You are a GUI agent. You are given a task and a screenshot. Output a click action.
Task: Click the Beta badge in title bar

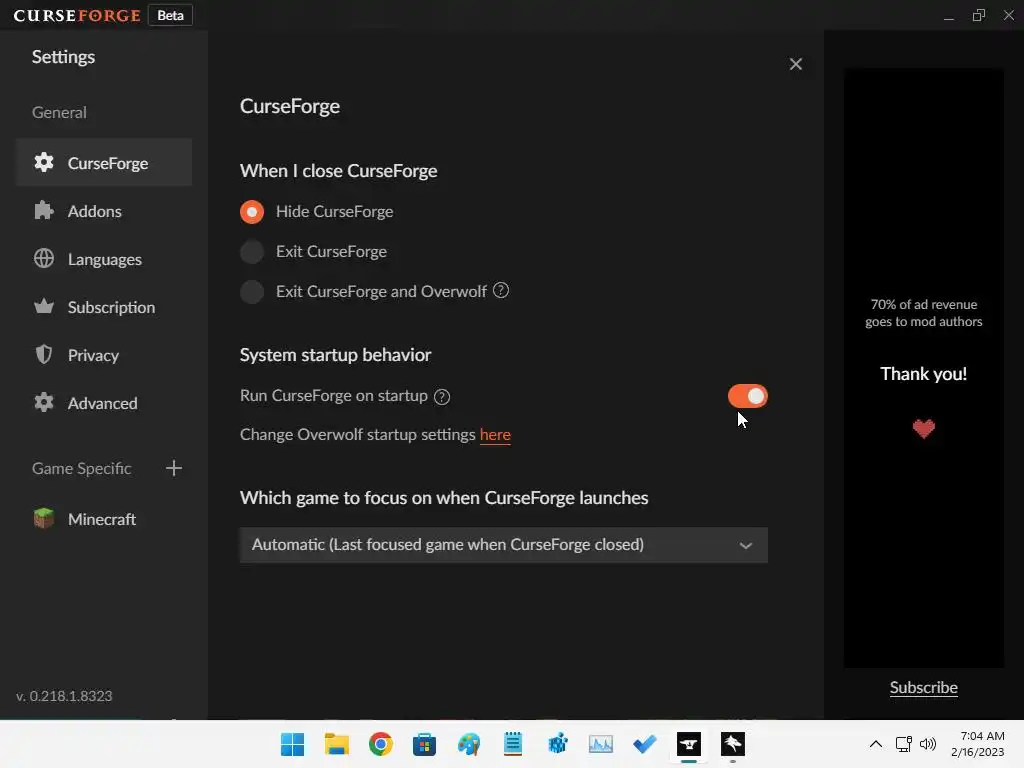pos(170,15)
